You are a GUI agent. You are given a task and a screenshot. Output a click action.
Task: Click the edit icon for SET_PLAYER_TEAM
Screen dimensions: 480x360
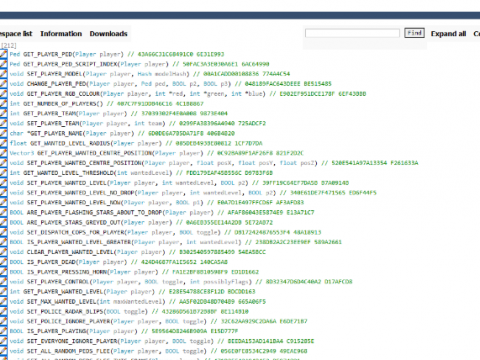(x=3, y=123)
